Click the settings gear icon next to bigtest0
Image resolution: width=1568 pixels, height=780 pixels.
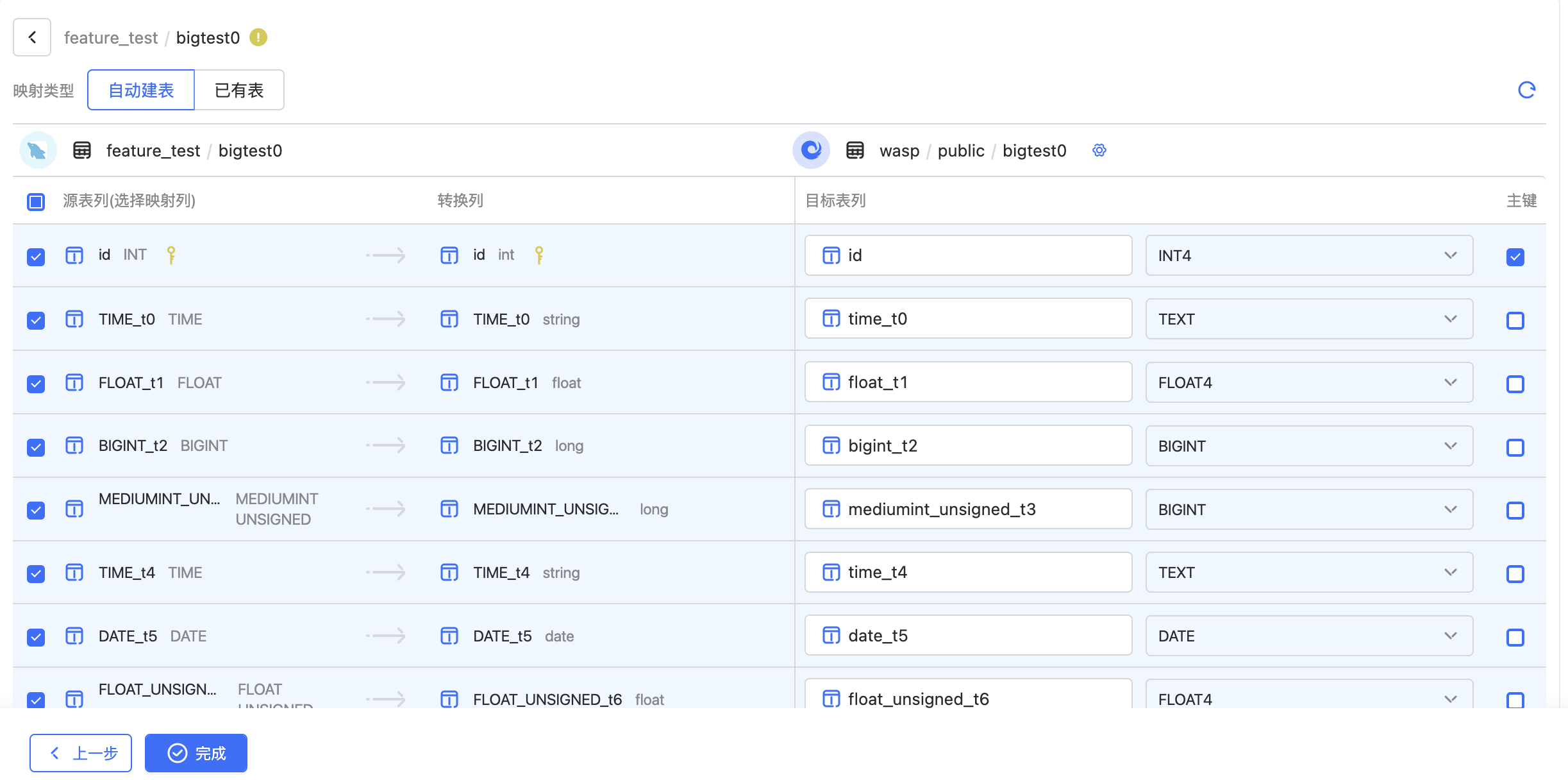pyautogui.click(x=1100, y=150)
